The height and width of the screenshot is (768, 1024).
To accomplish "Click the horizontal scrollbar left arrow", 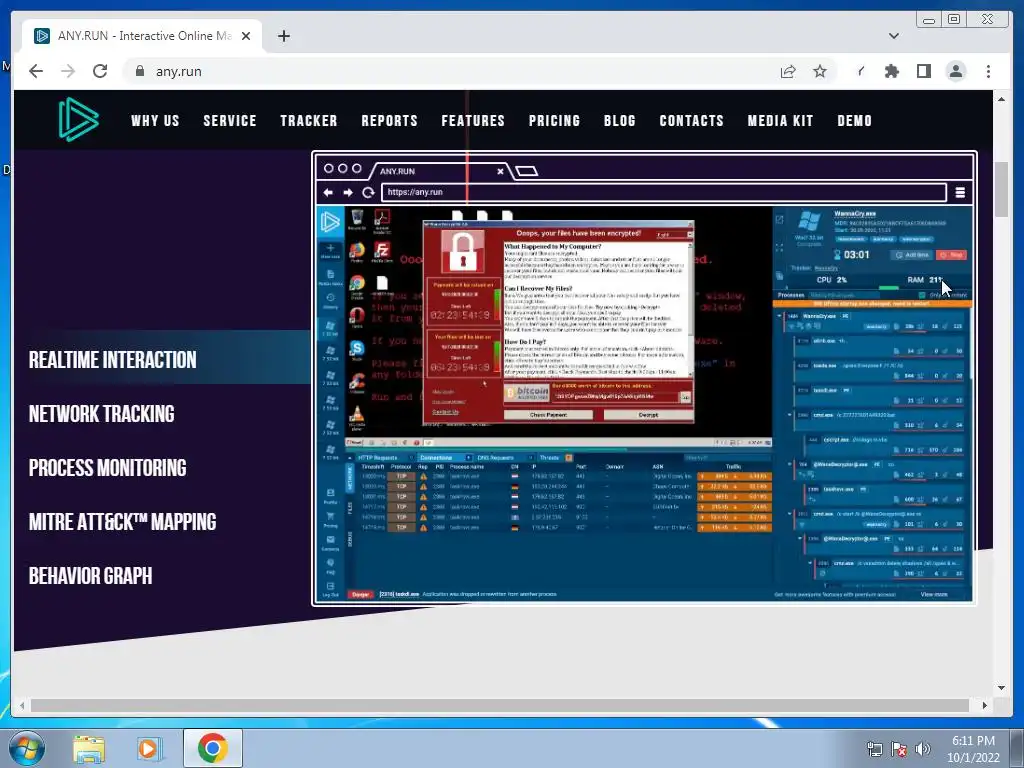I will (22, 705).
